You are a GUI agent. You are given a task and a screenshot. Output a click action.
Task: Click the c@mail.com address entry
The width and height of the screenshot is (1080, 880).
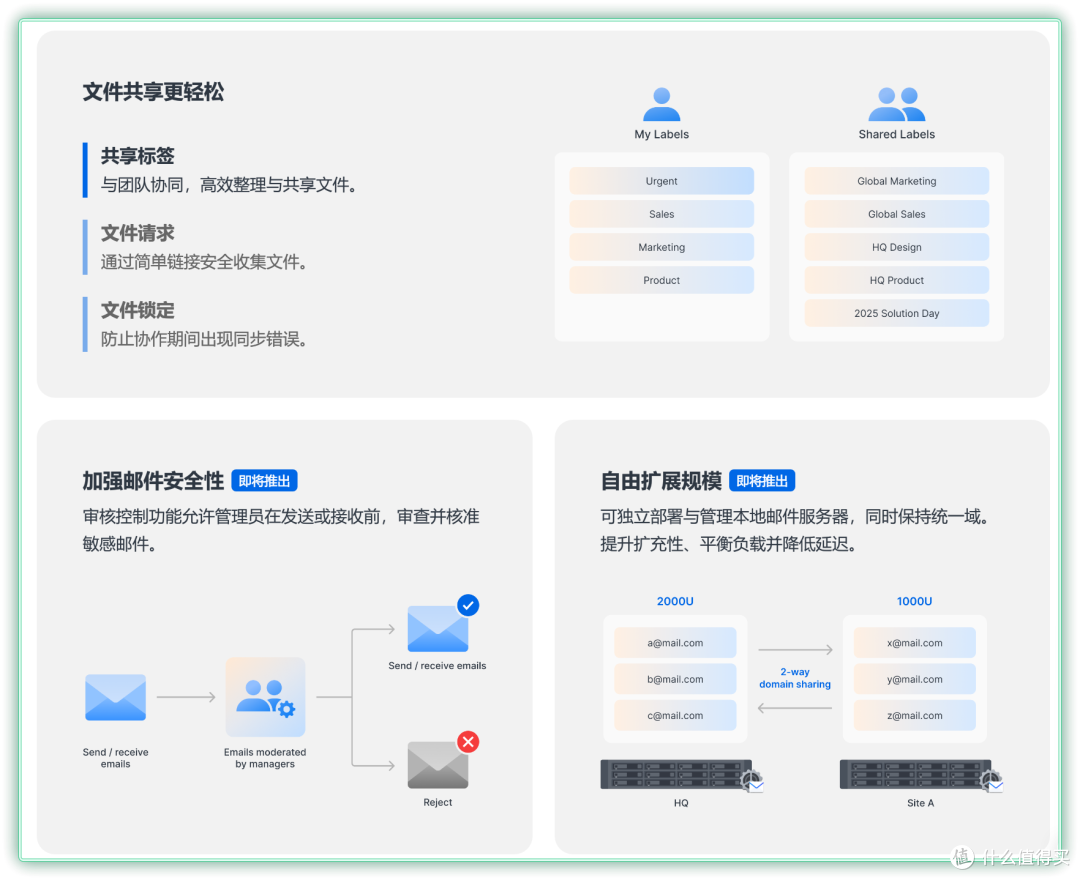675,715
